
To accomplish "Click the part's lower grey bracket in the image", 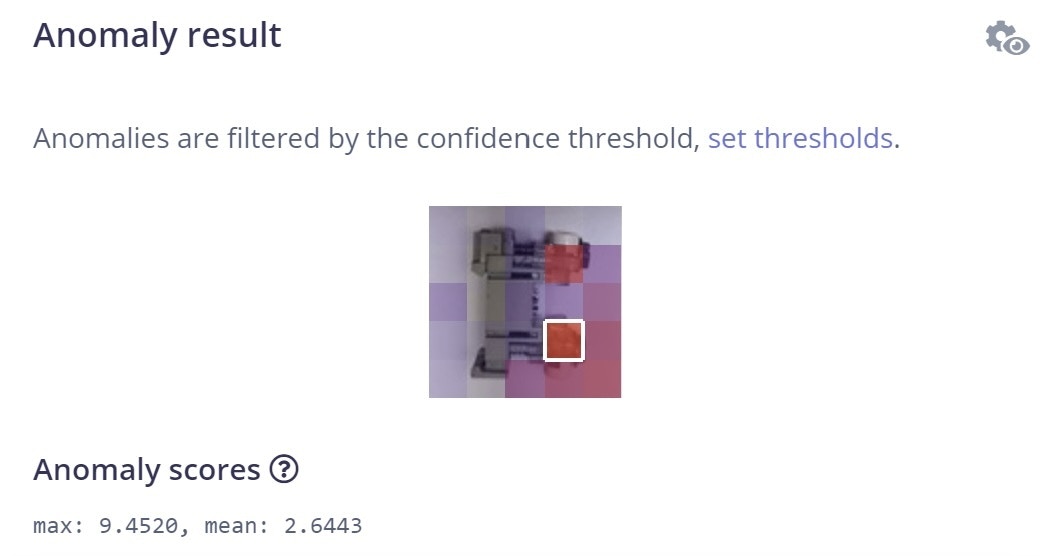I will click(490, 355).
